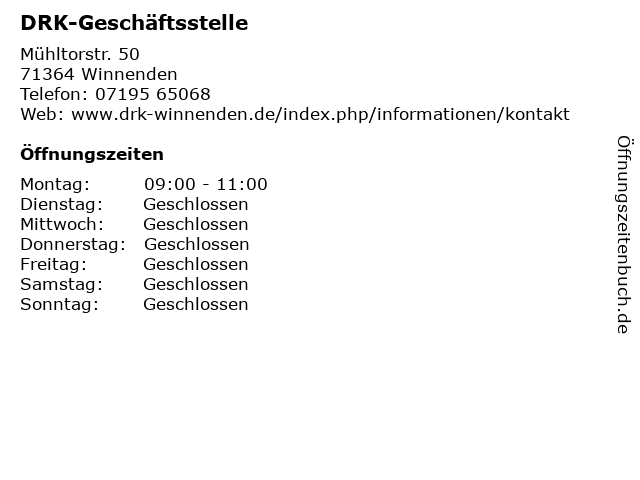Open the www.drk-winnenden.de web address
Screen dimensions: 640x480
tap(320, 114)
